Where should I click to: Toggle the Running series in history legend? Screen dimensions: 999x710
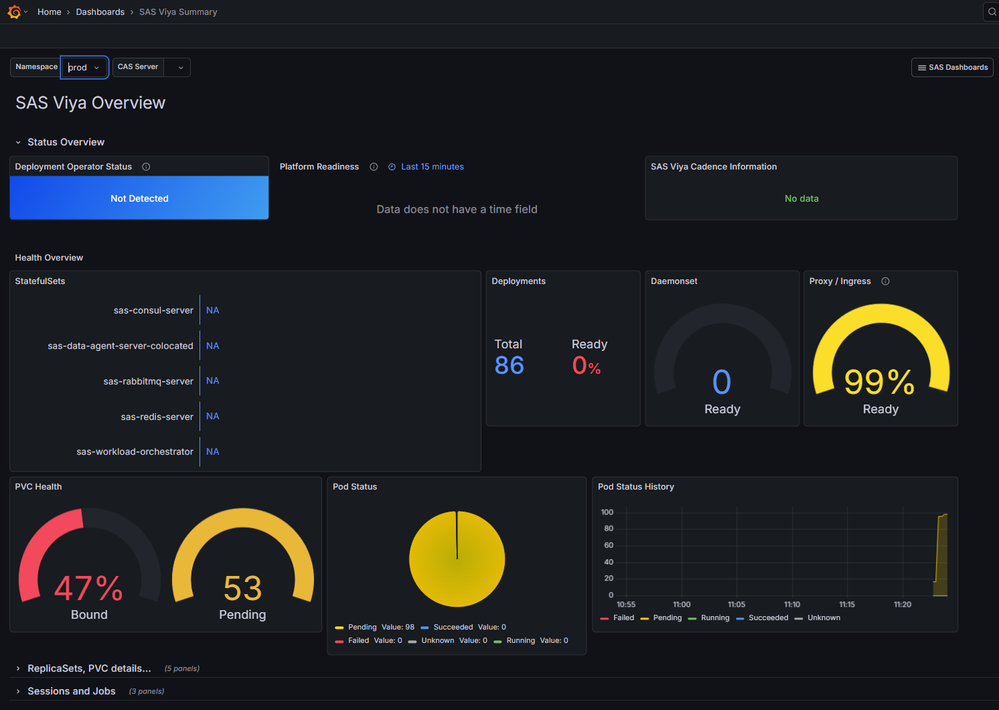pyautogui.click(x=708, y=618)
